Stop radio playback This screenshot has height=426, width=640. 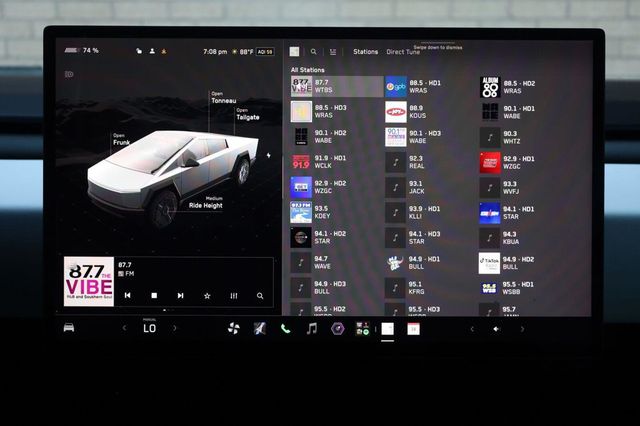[154, 295]
